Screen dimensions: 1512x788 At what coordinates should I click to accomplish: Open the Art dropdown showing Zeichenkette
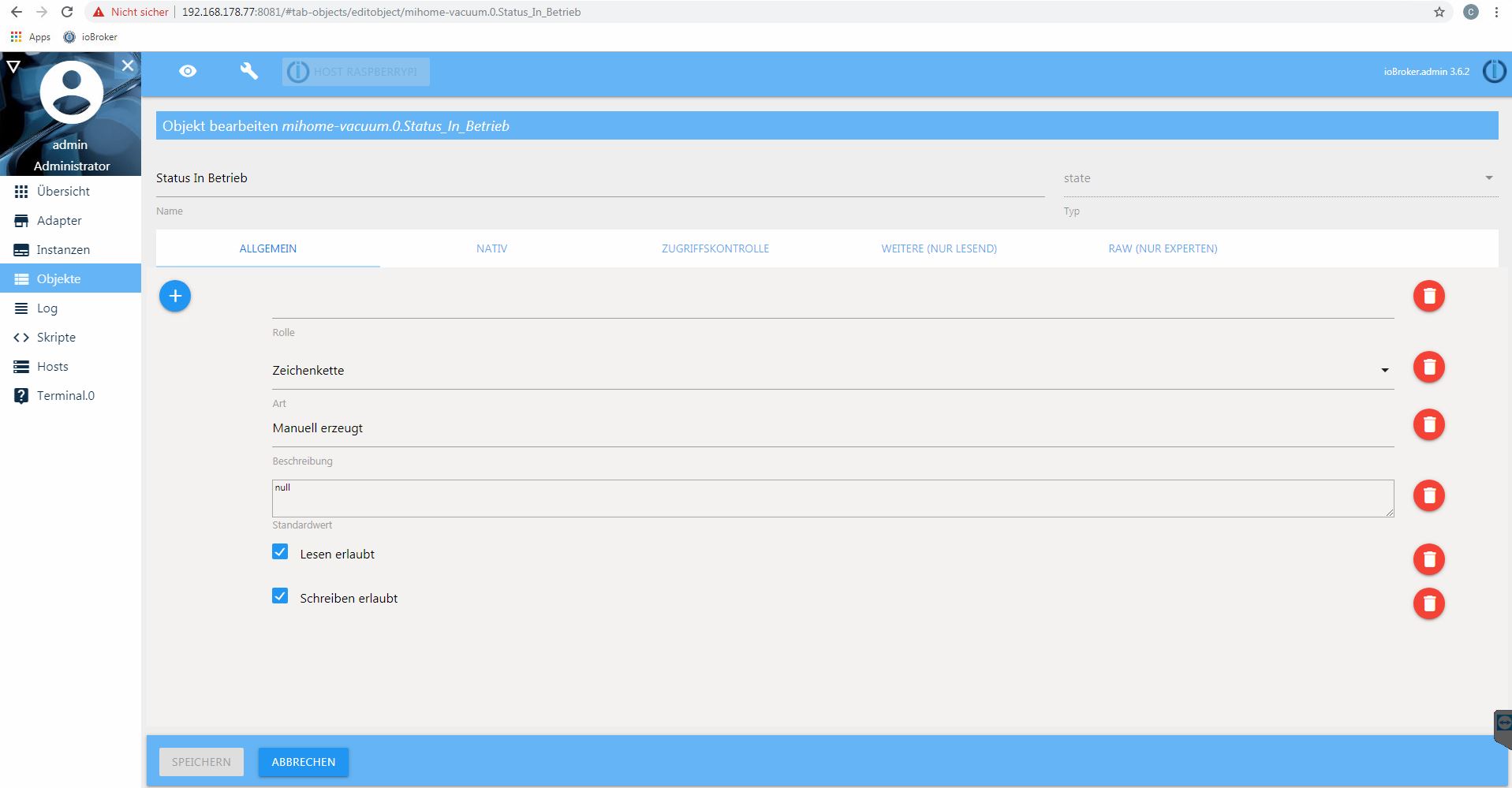833,370
